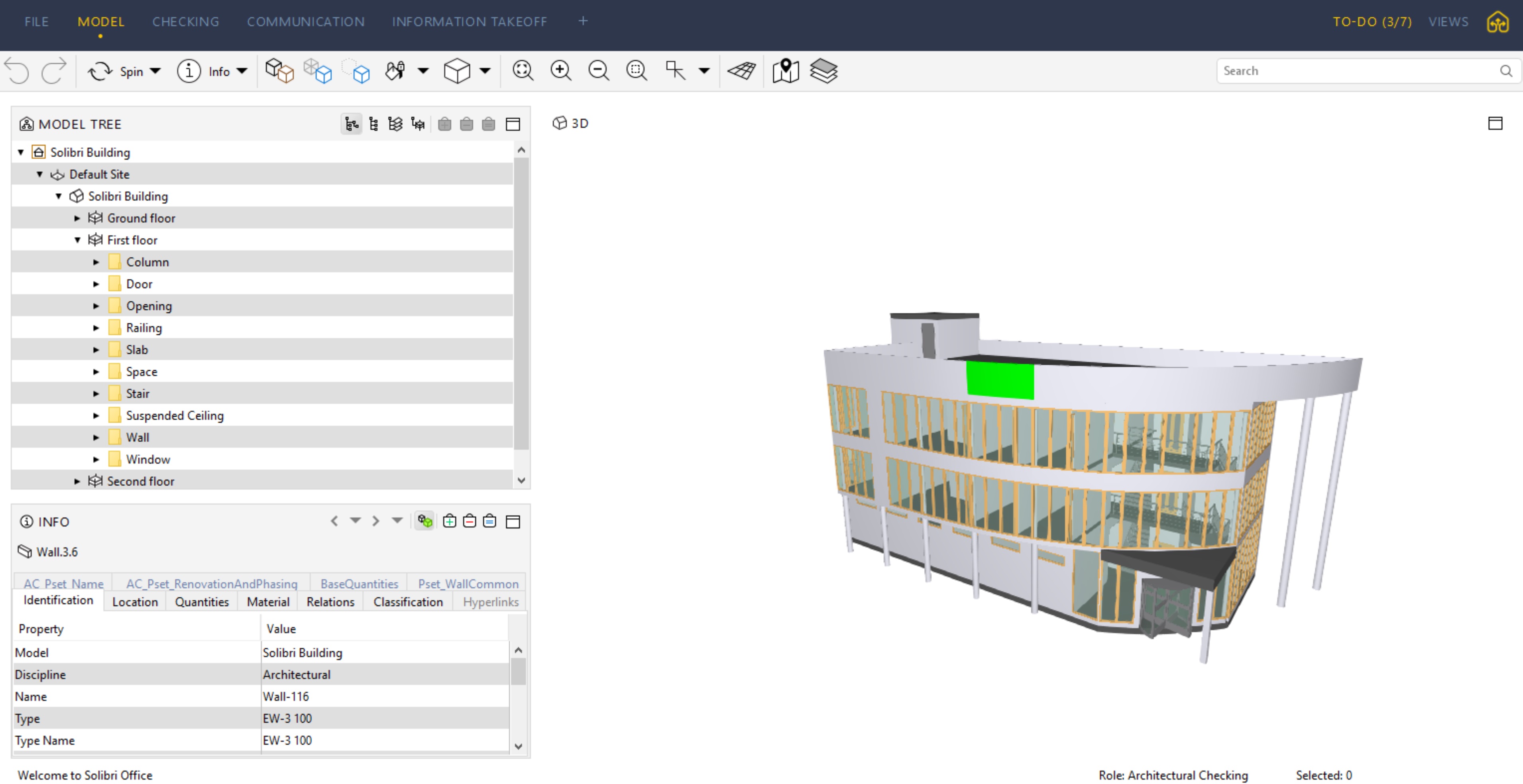Open the Info tool dropdown arrow
1523x784 pixels.
coord(242,71)
